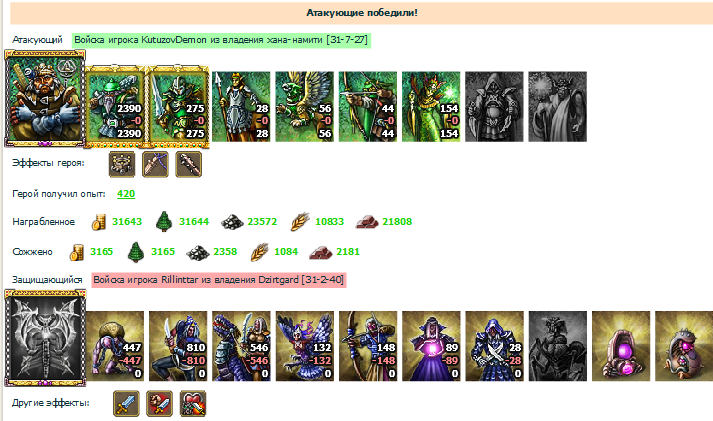Click the attacker archer unit with 44
This screenshot has width=713, height=421.
(x=367, y=107)
